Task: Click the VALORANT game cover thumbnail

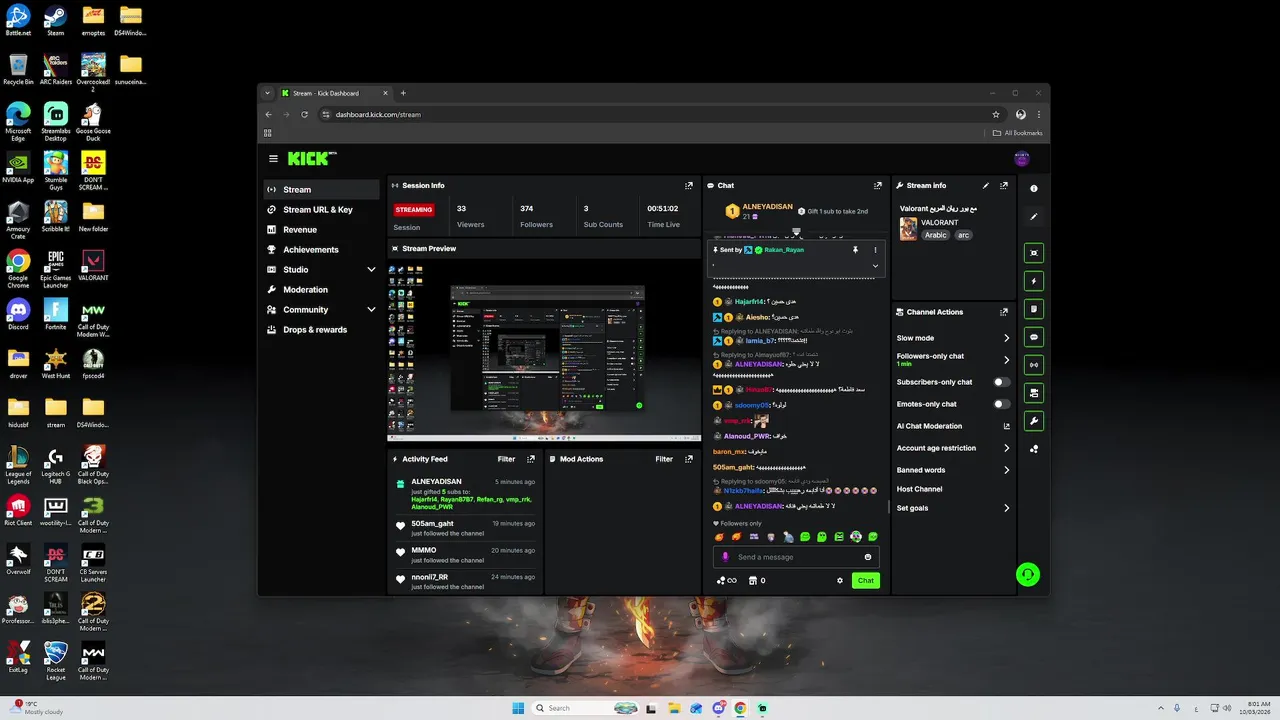Action: coord(908,229)
